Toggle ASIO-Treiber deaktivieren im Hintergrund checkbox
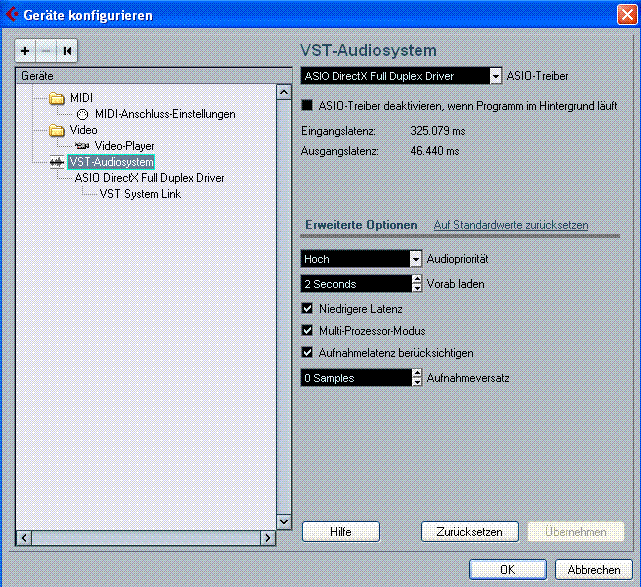The width and height of the screenshot is (641, 587). [x=307, y=105]
